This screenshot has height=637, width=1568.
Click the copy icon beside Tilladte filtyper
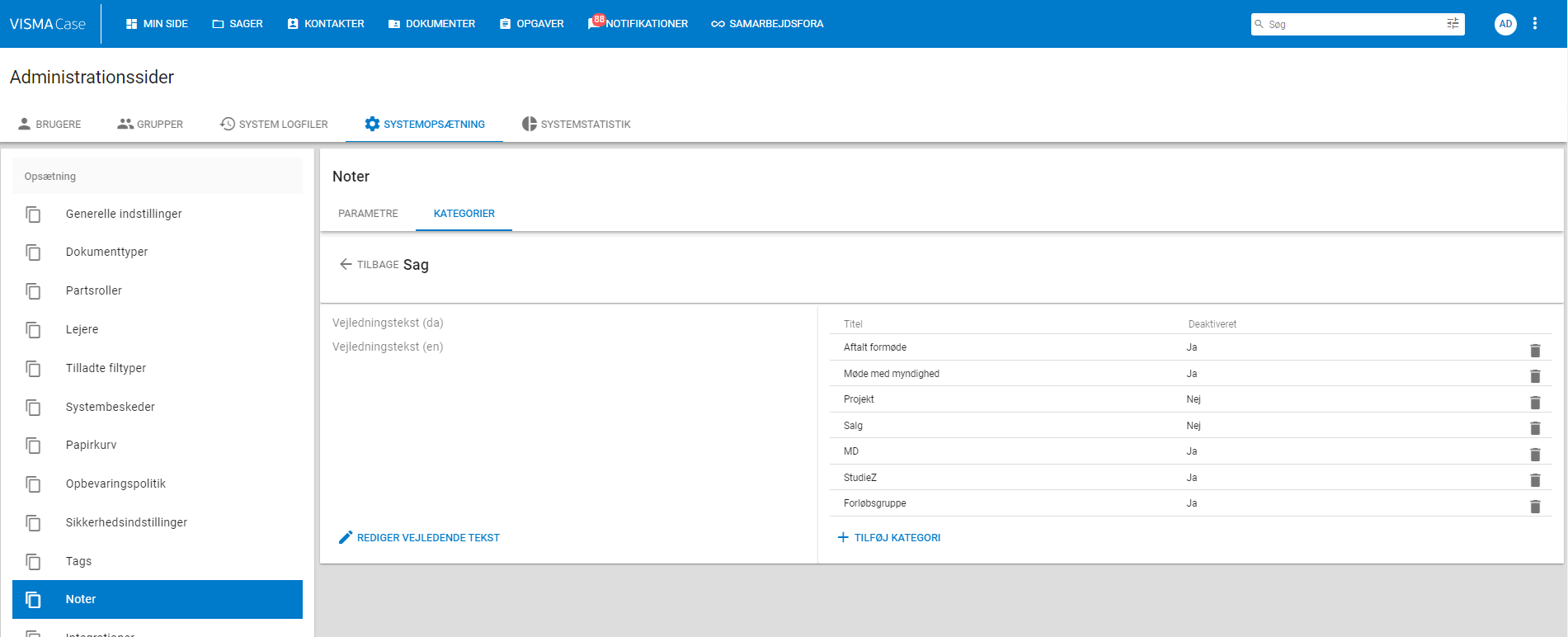(33, 368)
